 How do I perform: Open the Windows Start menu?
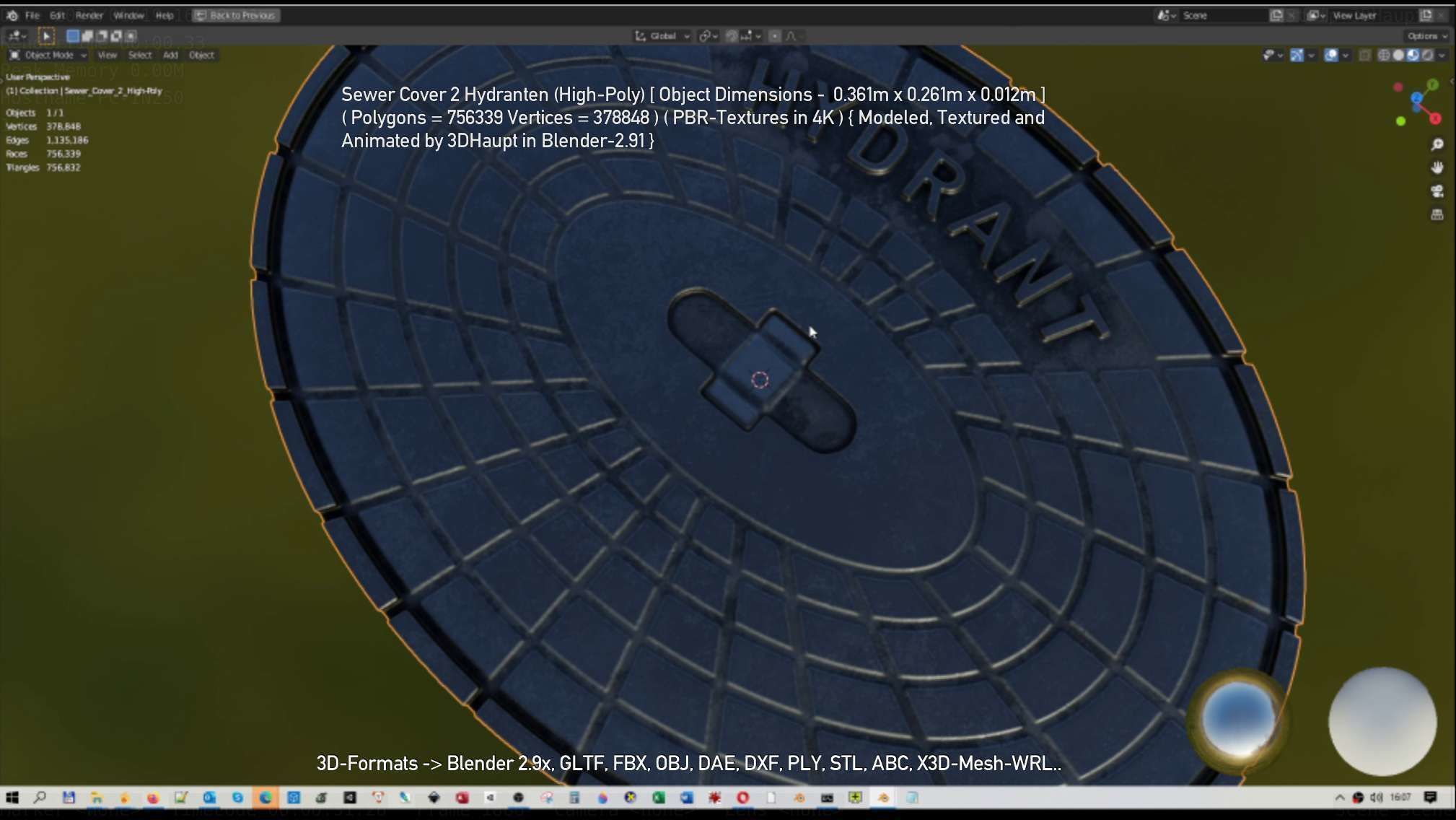[x=12, y=798]
